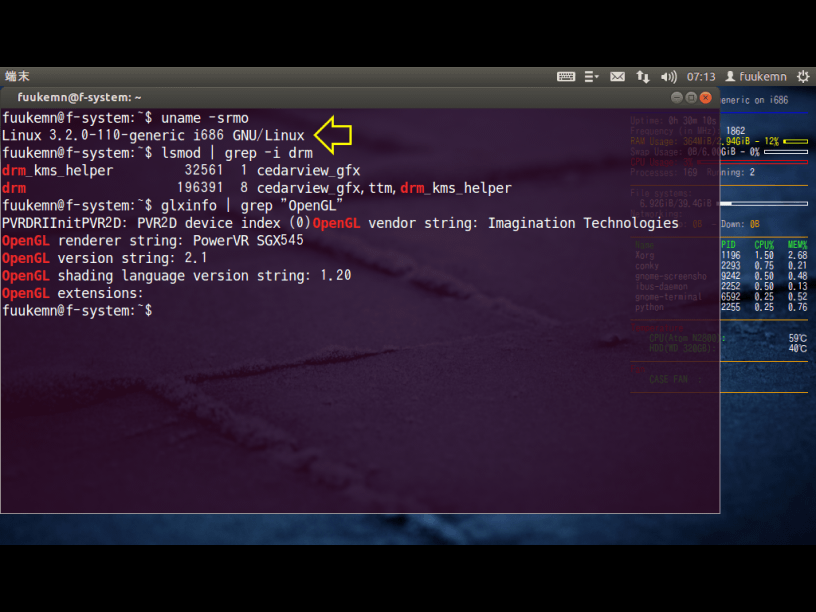
Task: Click the 'eneric on i686' conky header
Action: [x=755, y=100]
